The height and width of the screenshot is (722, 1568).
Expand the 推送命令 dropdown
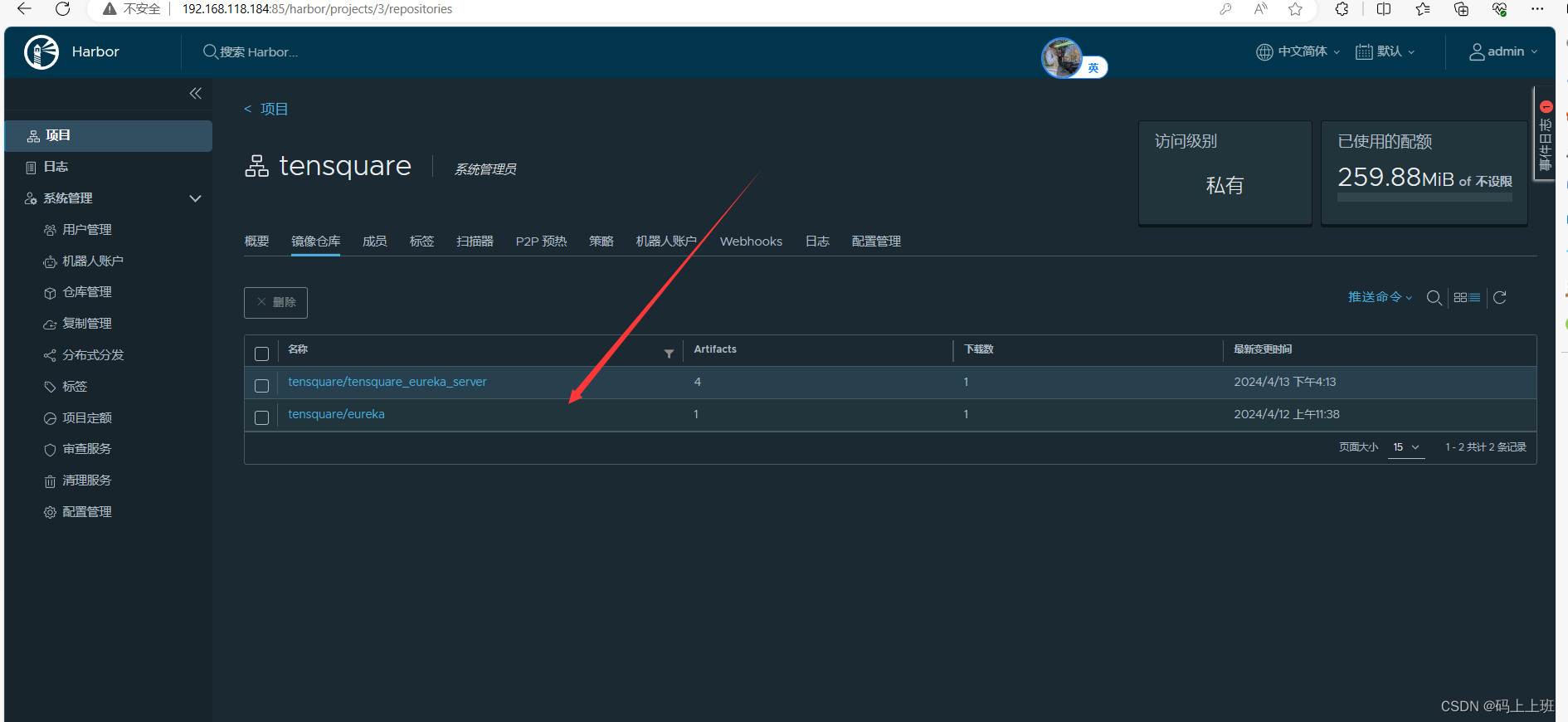(1380, 297)
